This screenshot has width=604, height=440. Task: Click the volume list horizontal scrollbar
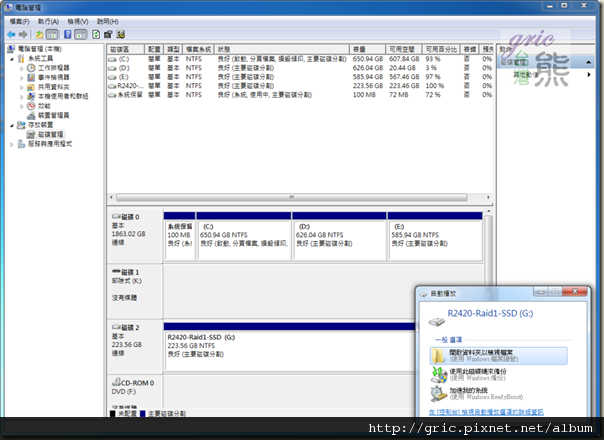(x=292, y=197)
